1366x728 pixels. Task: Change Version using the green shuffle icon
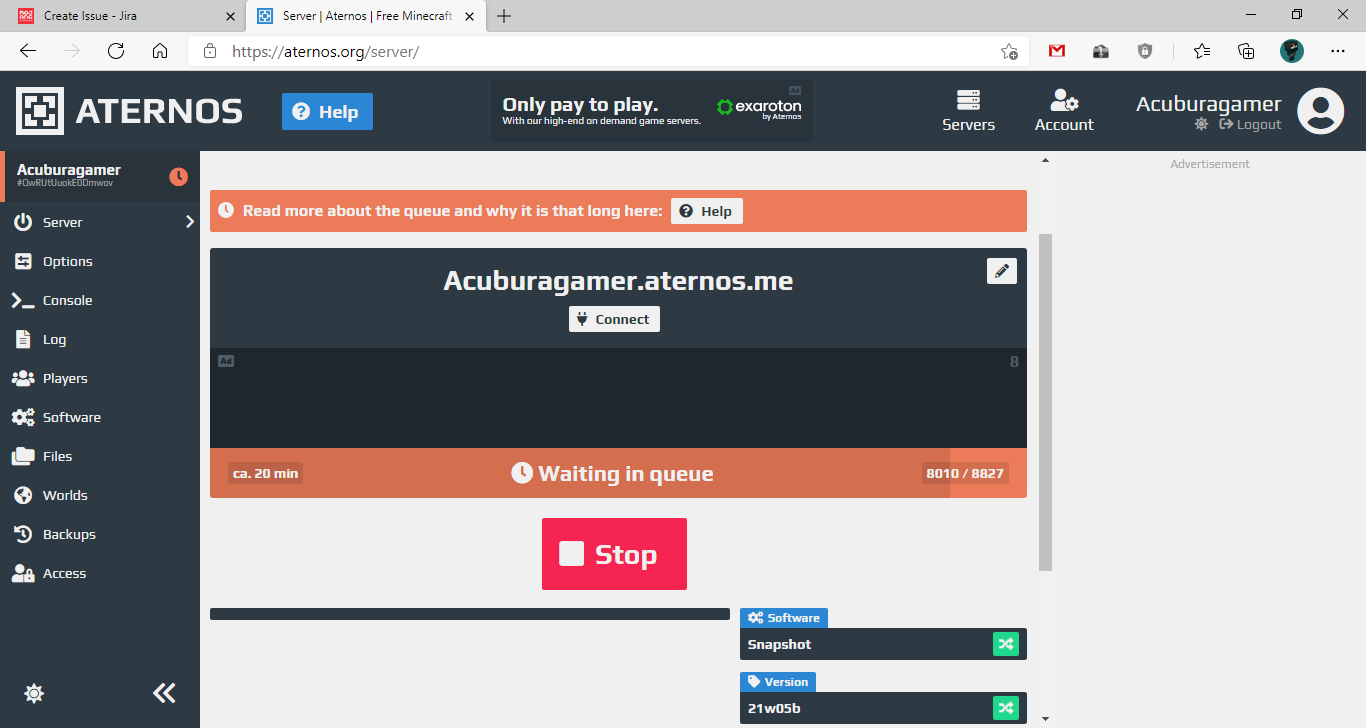click(x=1006, y=708)
